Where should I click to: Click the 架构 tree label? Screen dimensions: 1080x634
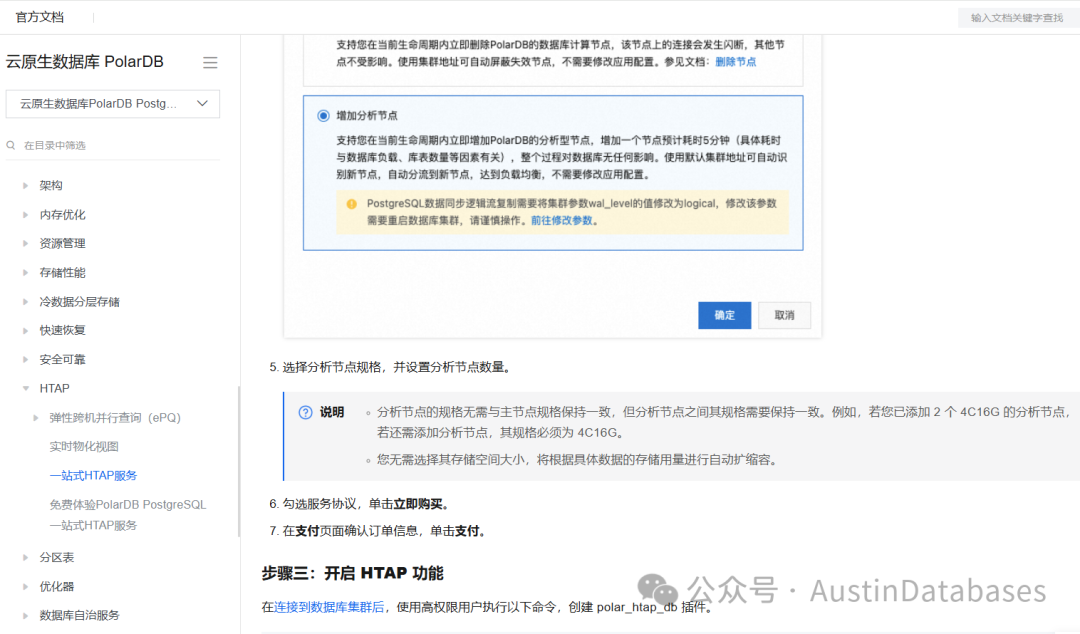(51, 185)
